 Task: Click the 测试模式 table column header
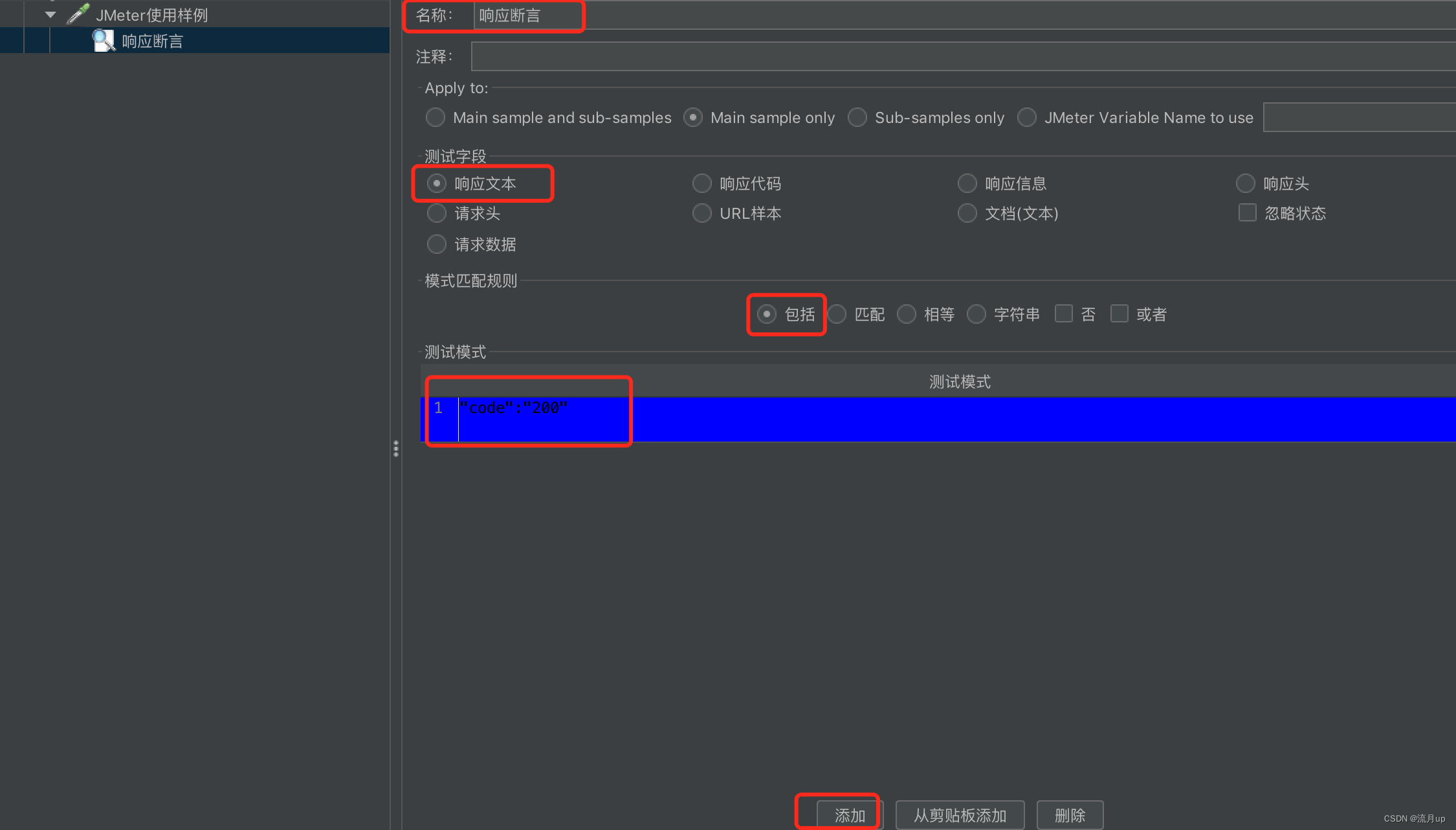938,381
